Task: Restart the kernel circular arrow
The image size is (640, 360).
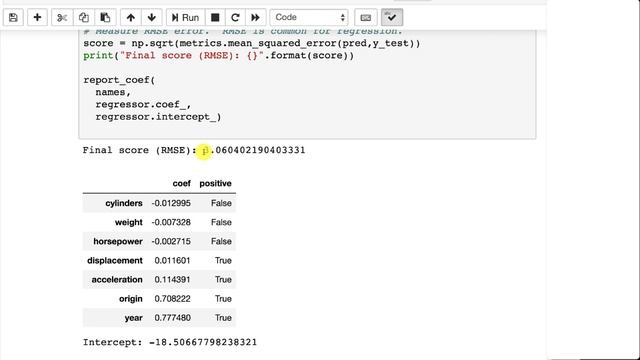Action: (x=235, y=18)
